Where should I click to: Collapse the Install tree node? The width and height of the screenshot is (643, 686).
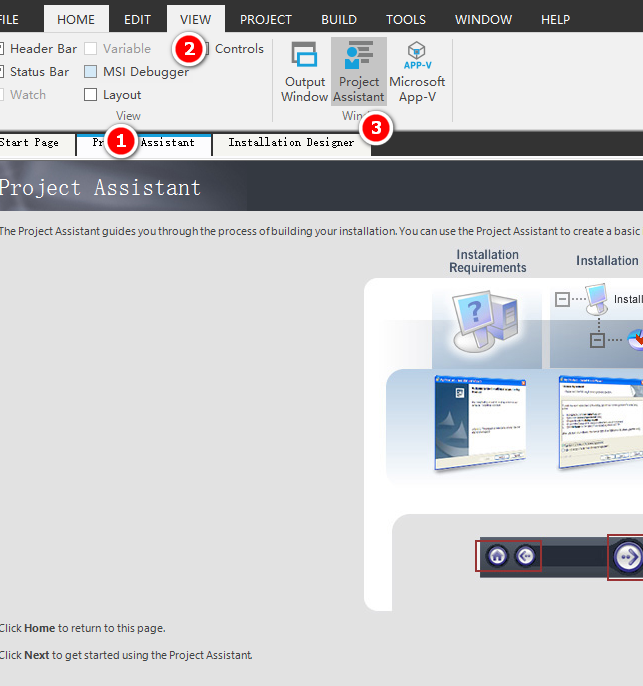562,300
